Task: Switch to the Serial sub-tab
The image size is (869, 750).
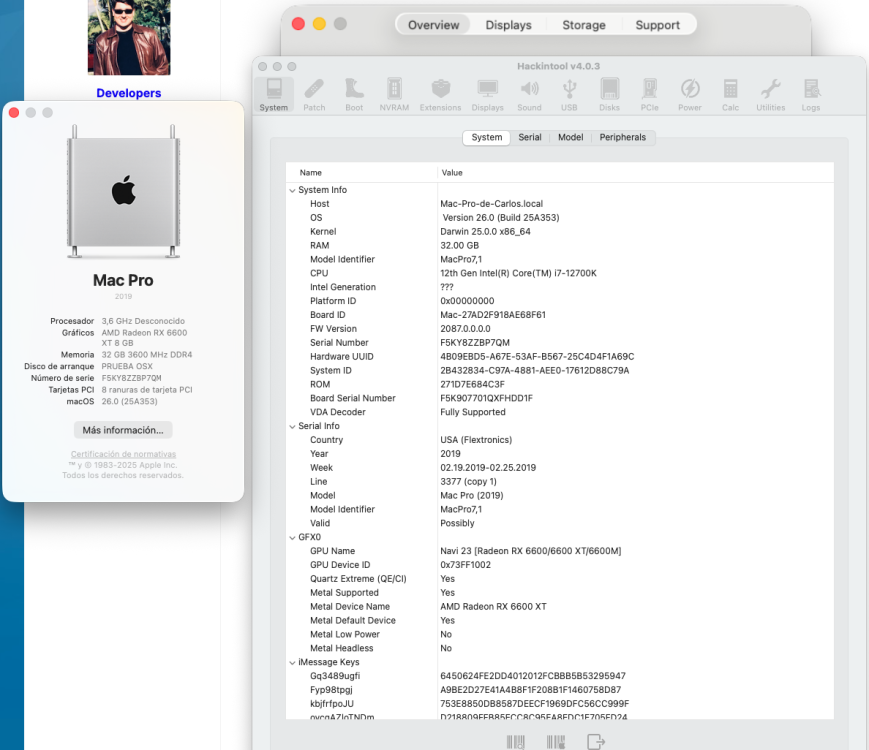Action: (x=530, y=137)
